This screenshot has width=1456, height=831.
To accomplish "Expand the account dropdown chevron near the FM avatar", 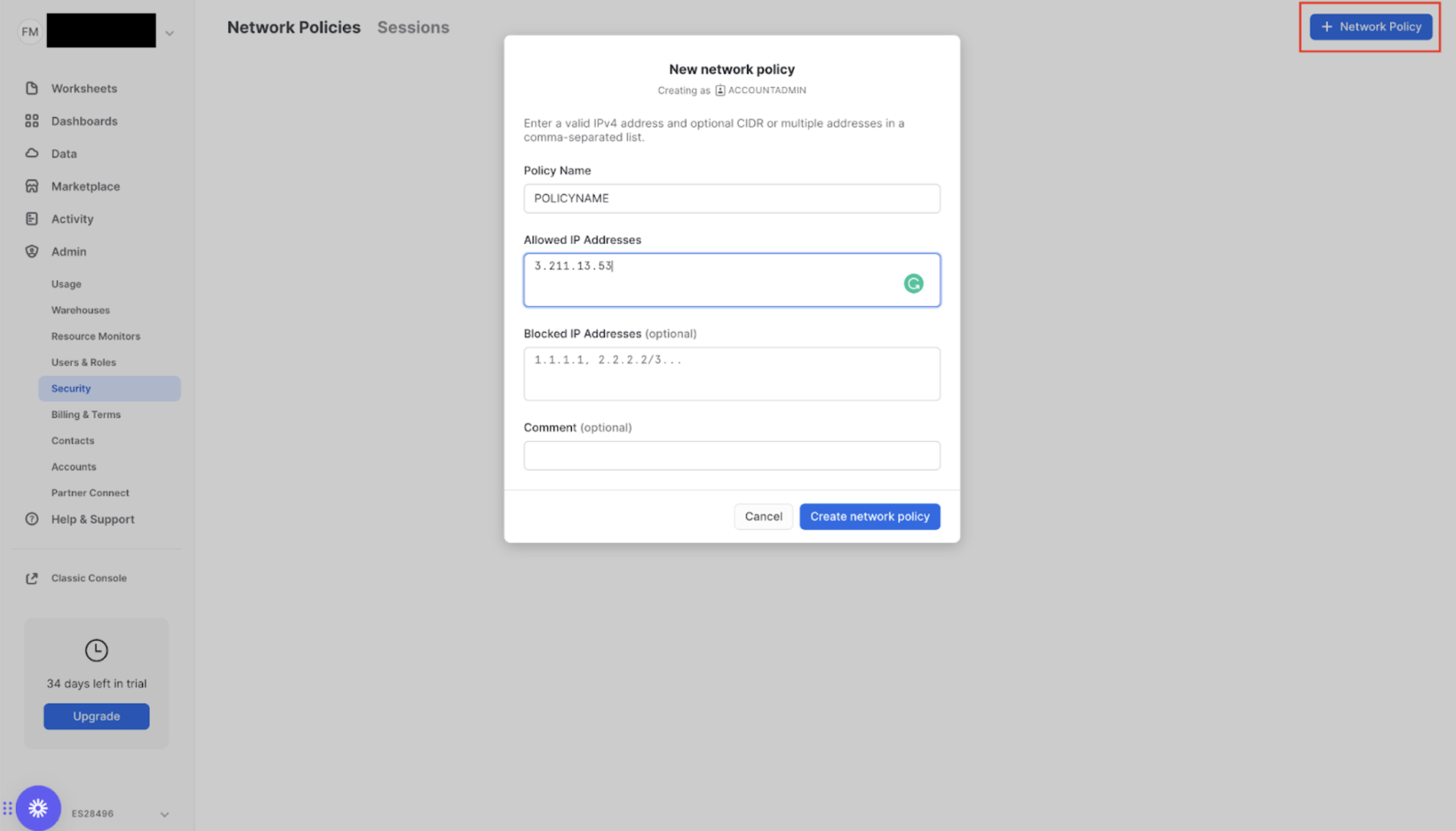I will coord(169,33).
